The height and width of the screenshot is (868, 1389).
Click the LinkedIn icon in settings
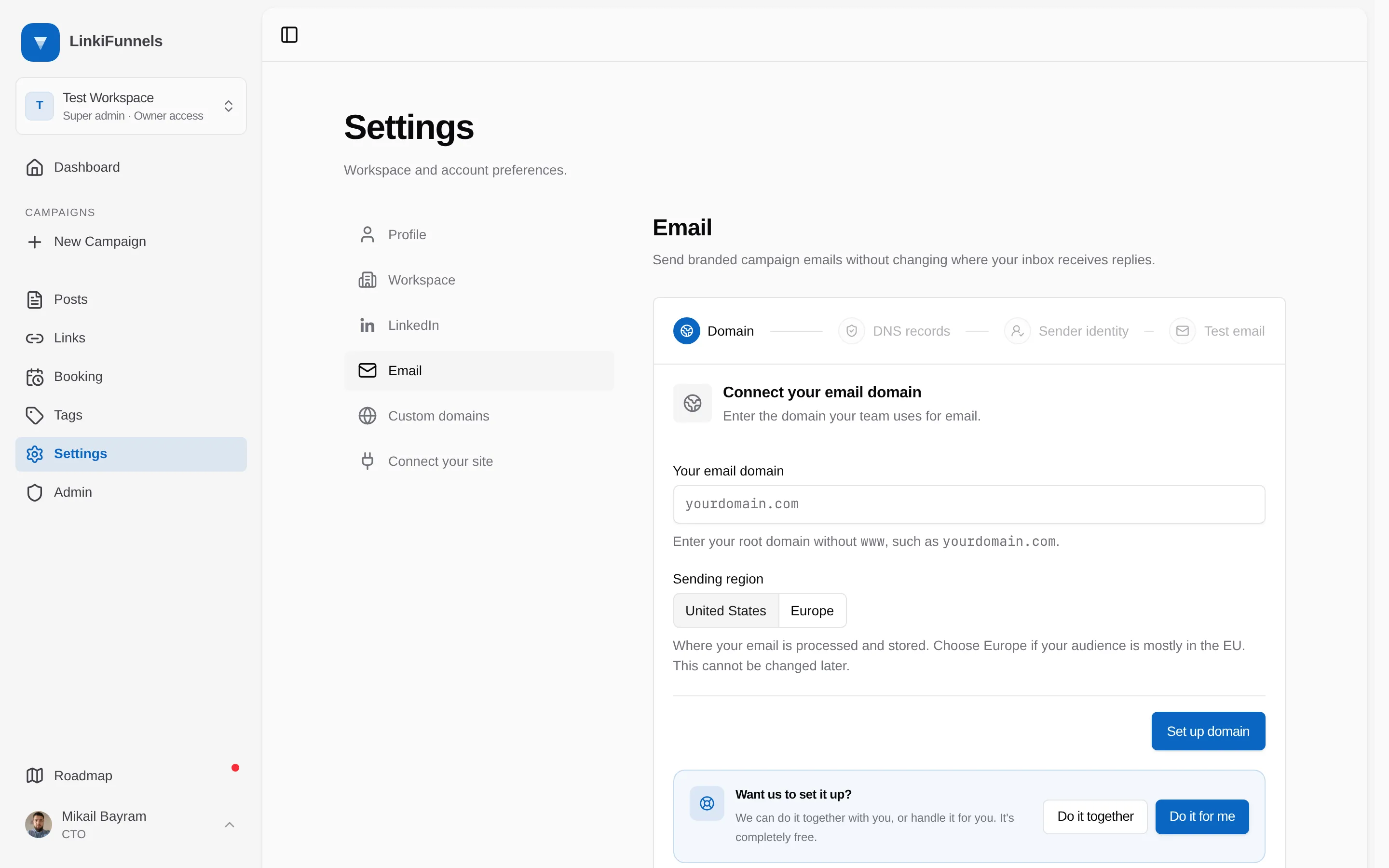click(x=368, y=325)
